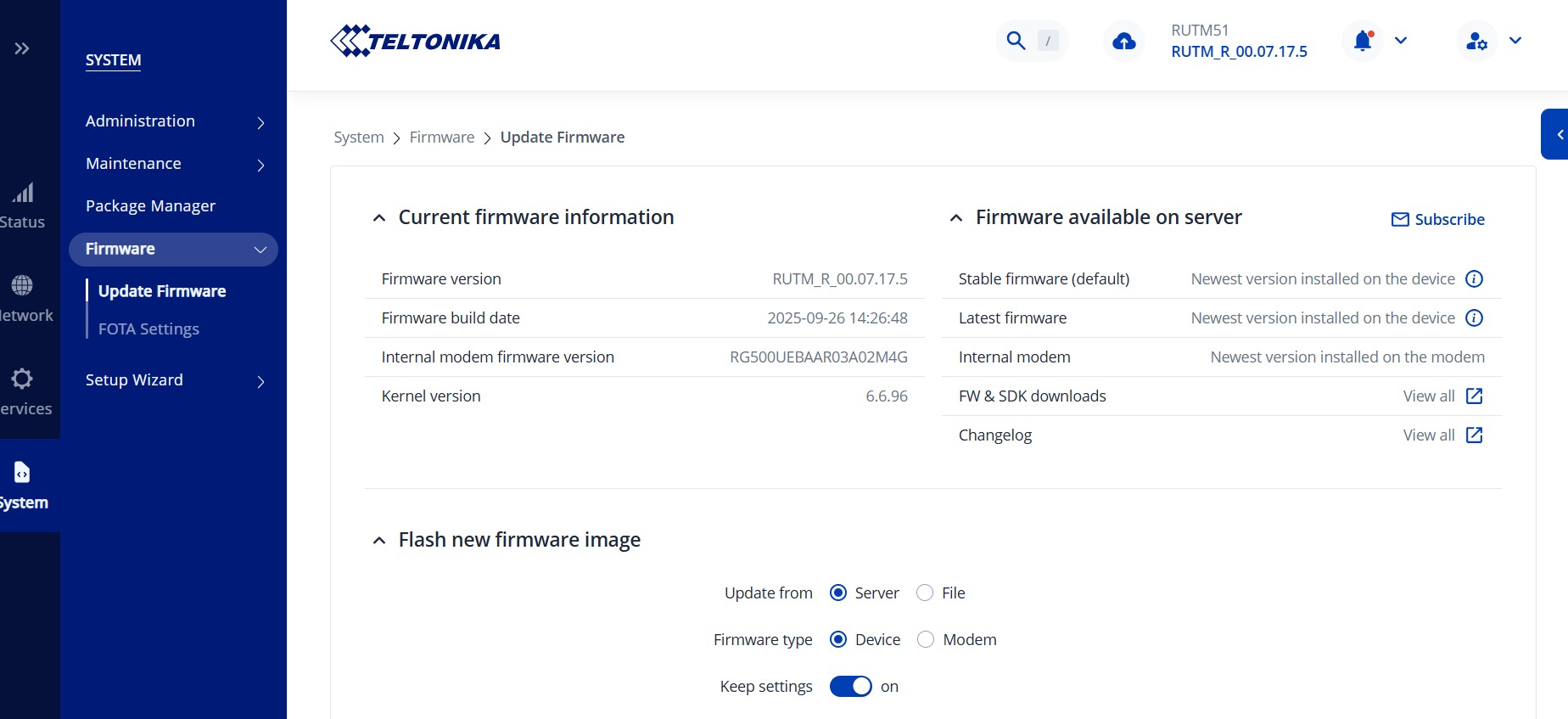Click the Subscribe link

[1438, 219]
